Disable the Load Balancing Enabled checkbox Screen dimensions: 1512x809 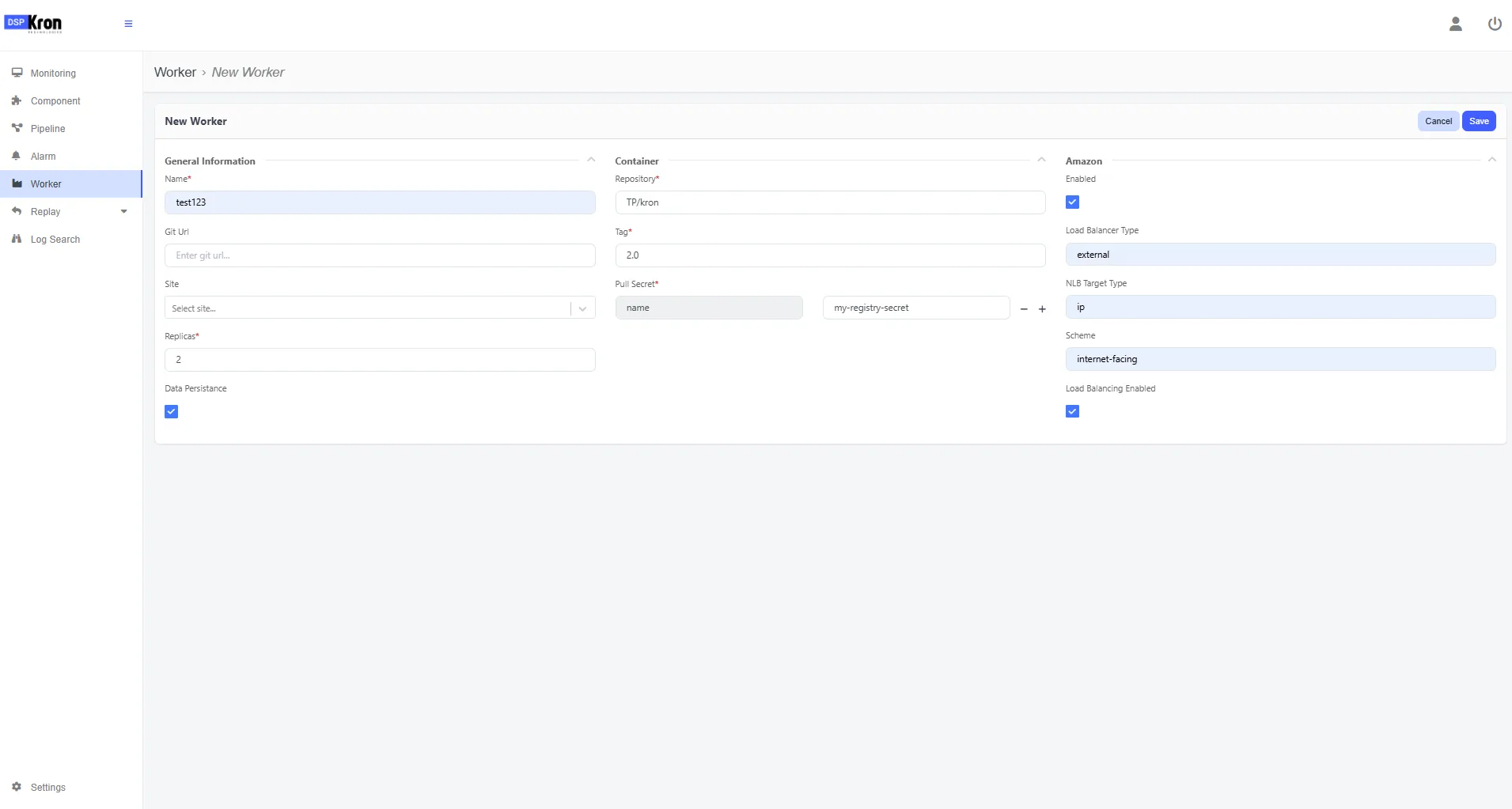(1072, 411)
